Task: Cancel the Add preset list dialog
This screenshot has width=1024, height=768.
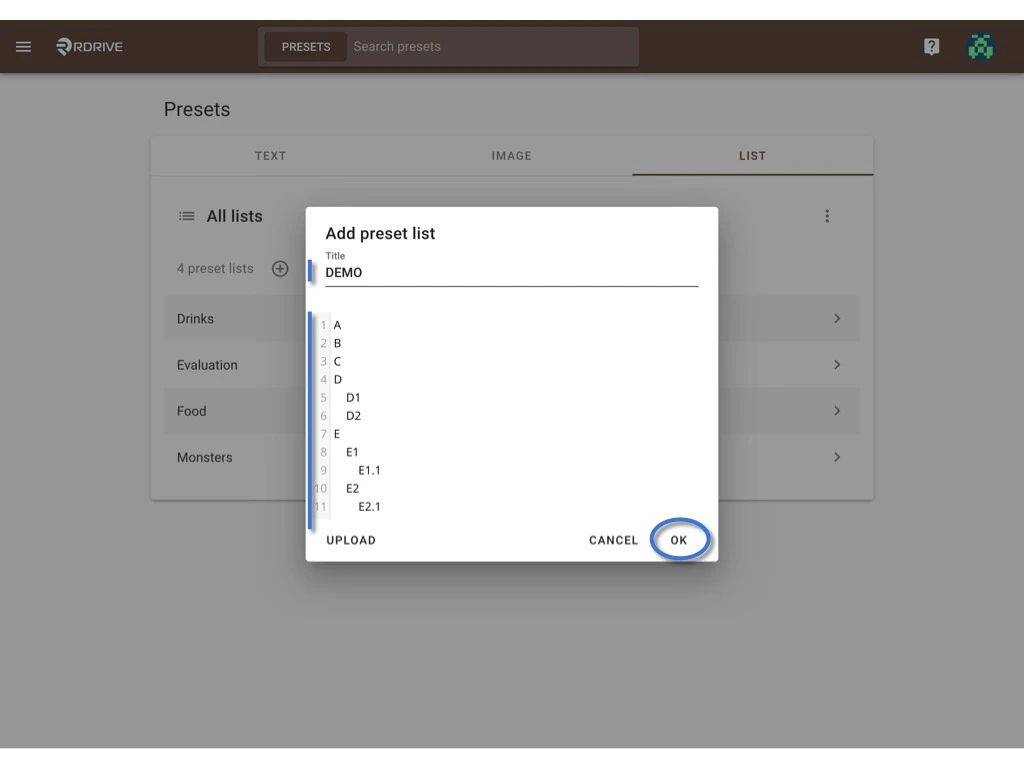Action: pos(613,540)
